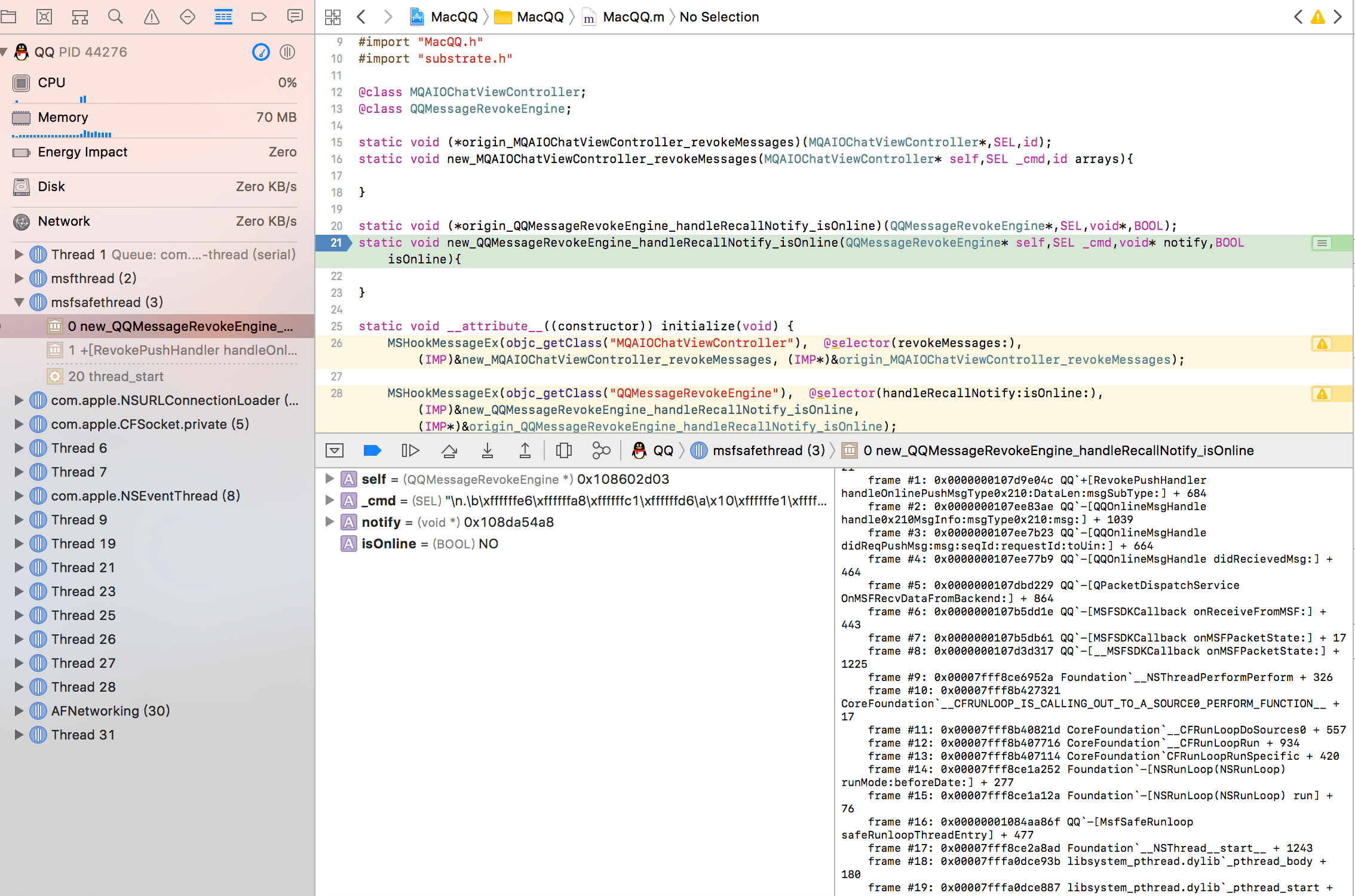Collapse the msfsafethread (3) tree
This screenshot has width=1355, height=896.
tap(19, 303)
